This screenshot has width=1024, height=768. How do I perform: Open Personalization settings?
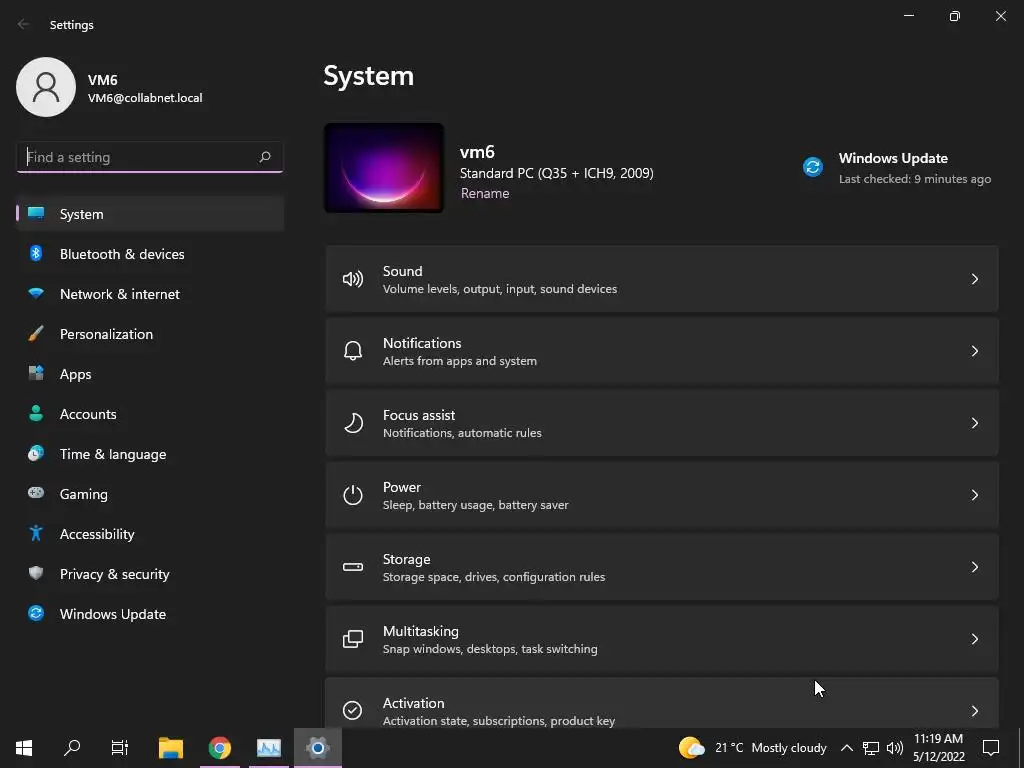tap(150, 334)
